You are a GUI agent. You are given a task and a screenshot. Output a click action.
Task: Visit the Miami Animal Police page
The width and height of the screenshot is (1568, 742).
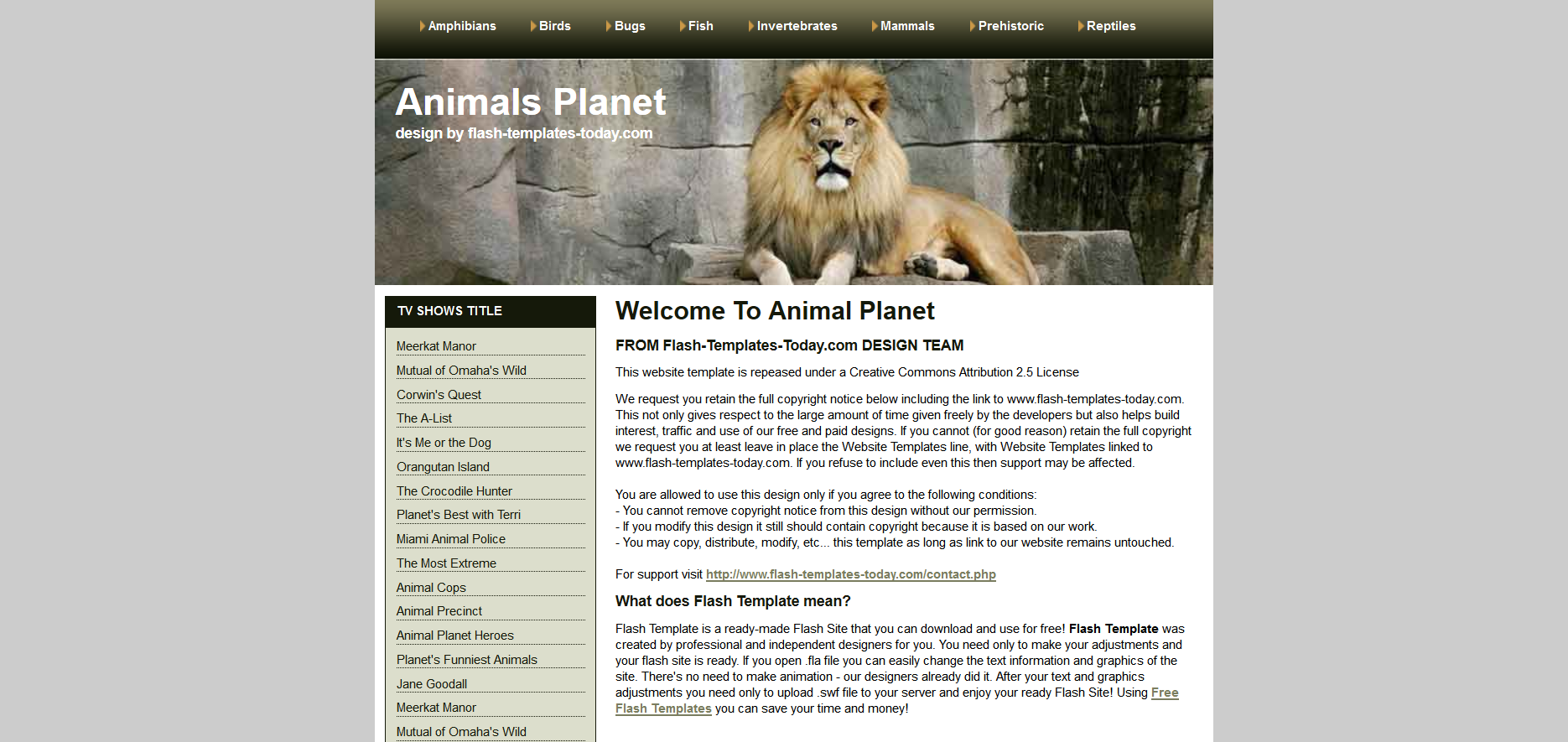pyautogui.click(x=450, y=539)
